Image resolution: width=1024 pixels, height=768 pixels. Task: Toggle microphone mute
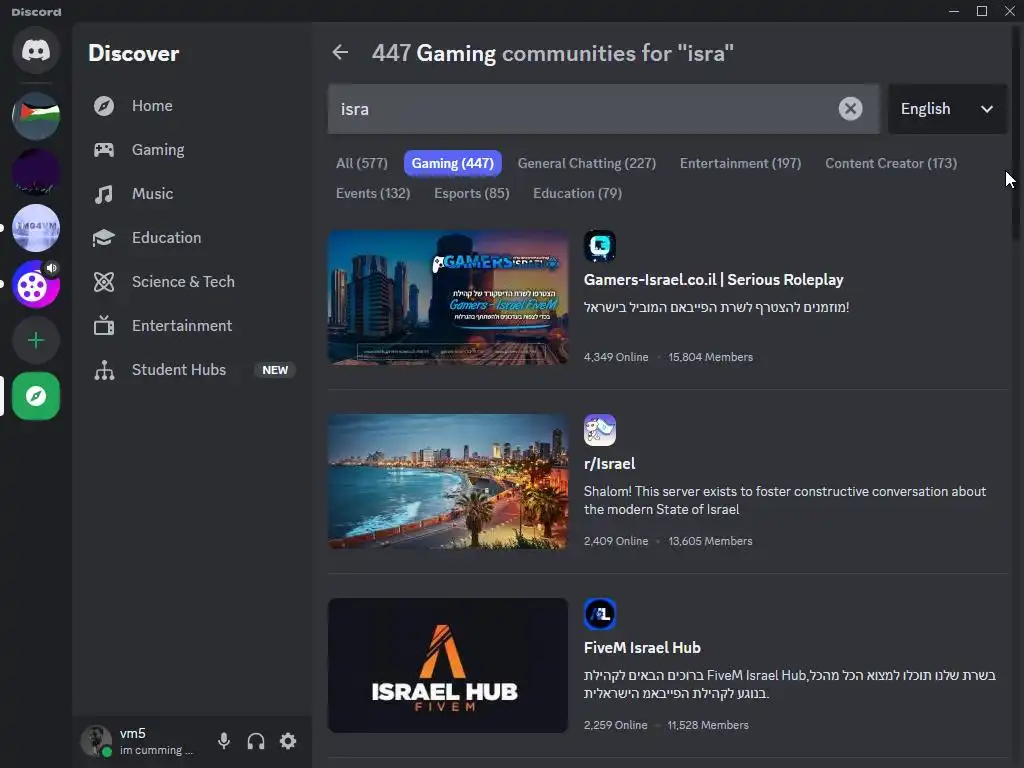pyautogui.click(x=224, y=741)
